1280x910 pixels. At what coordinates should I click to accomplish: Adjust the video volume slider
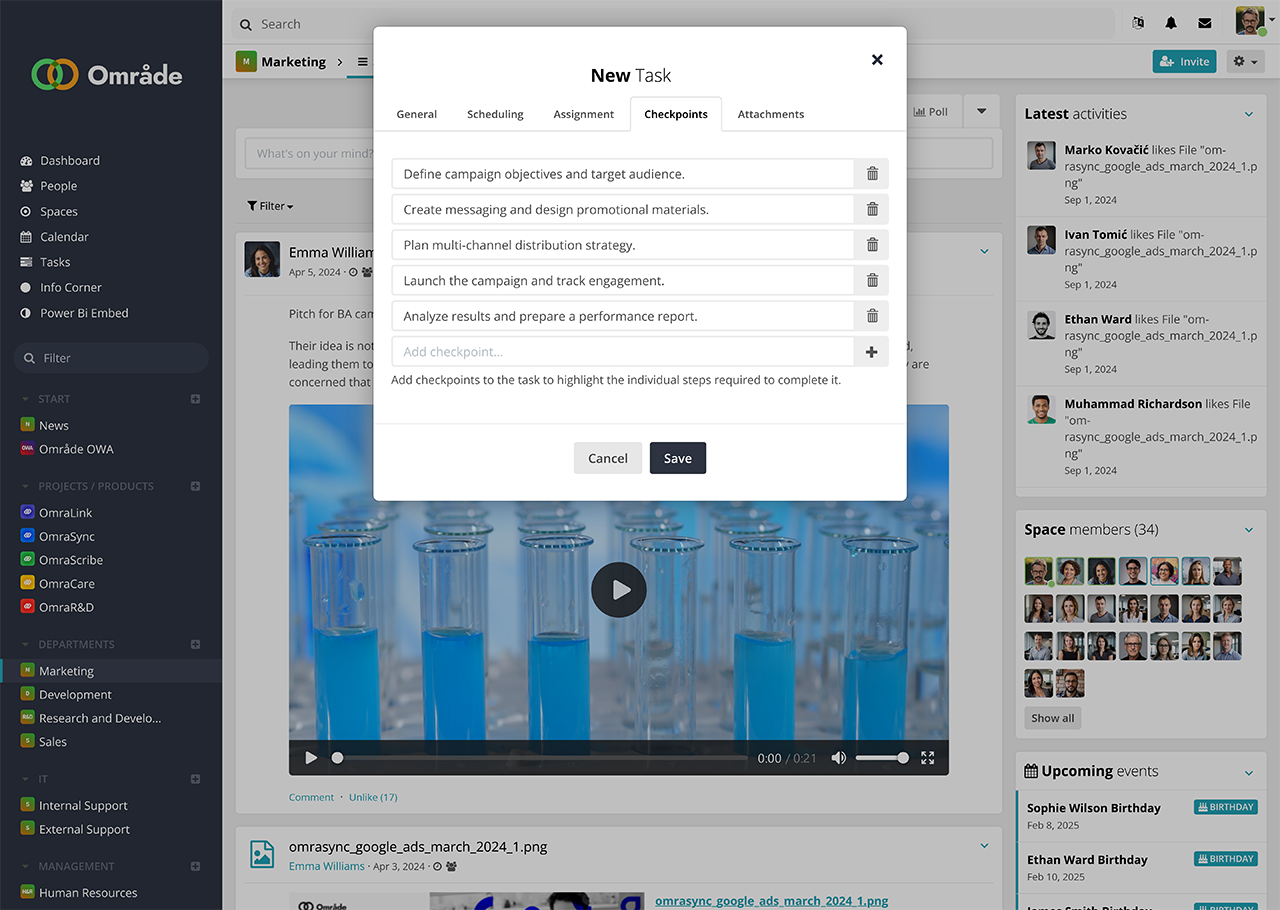pos(881,758)
